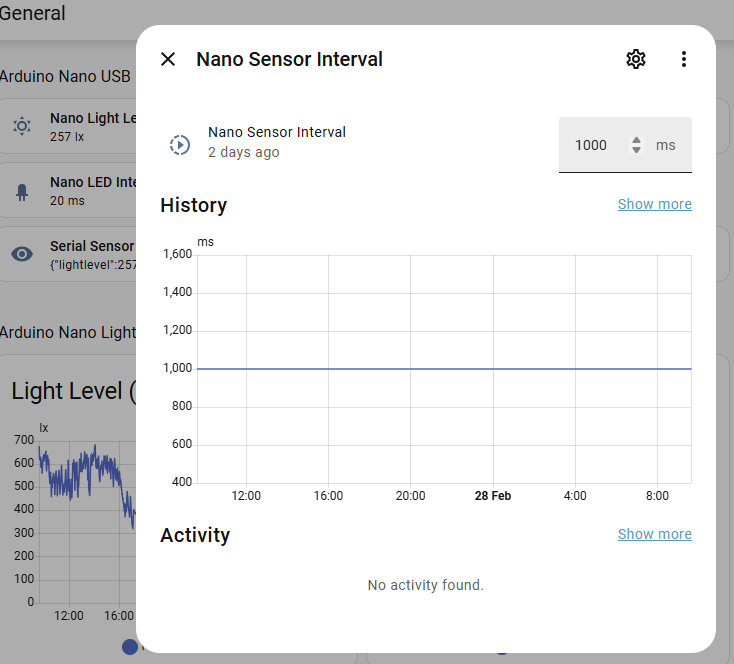Click Show more link next to History
The width and height of the screenshot is (734, 664).
coord(654,204)
